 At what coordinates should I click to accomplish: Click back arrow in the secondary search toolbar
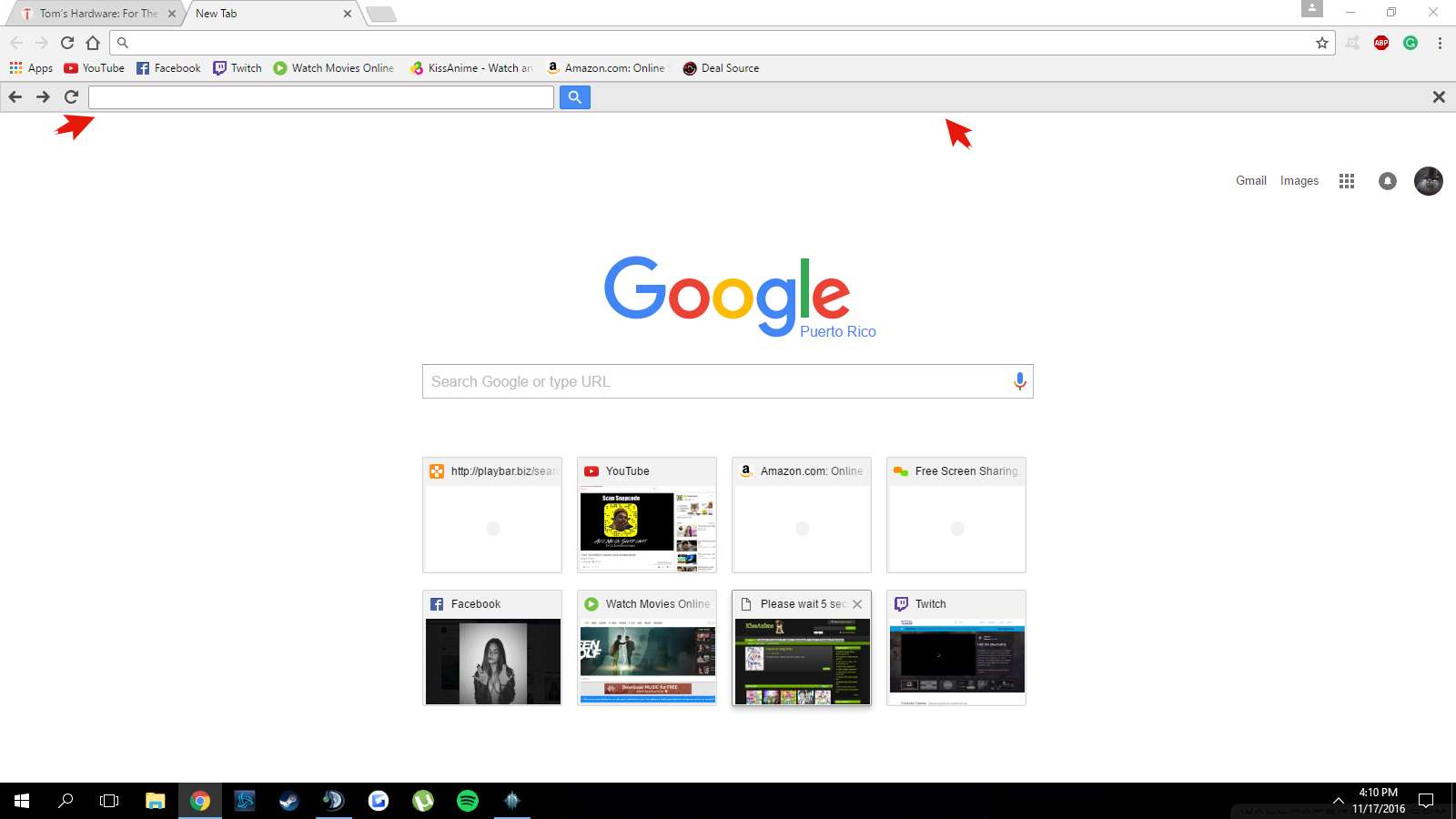coord(15,96)
